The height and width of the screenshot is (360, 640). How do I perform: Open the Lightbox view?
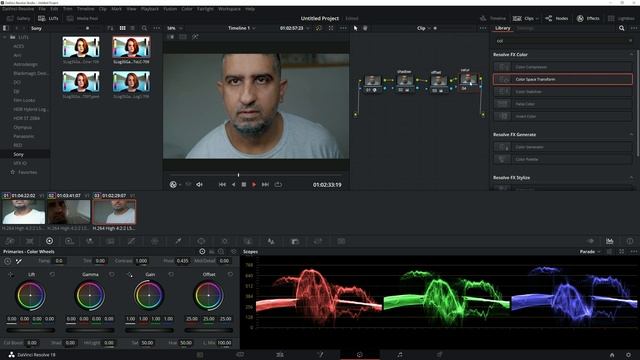click(x=621, y=18)
